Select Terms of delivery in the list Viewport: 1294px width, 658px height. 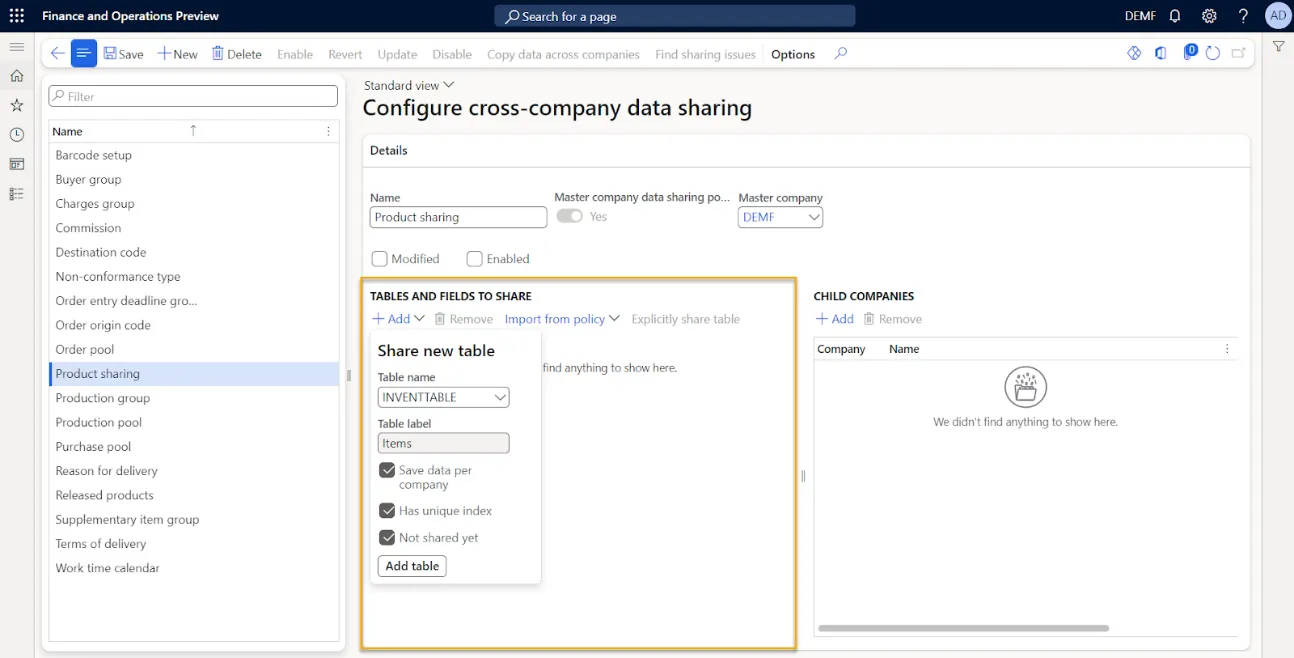(194, 544)
